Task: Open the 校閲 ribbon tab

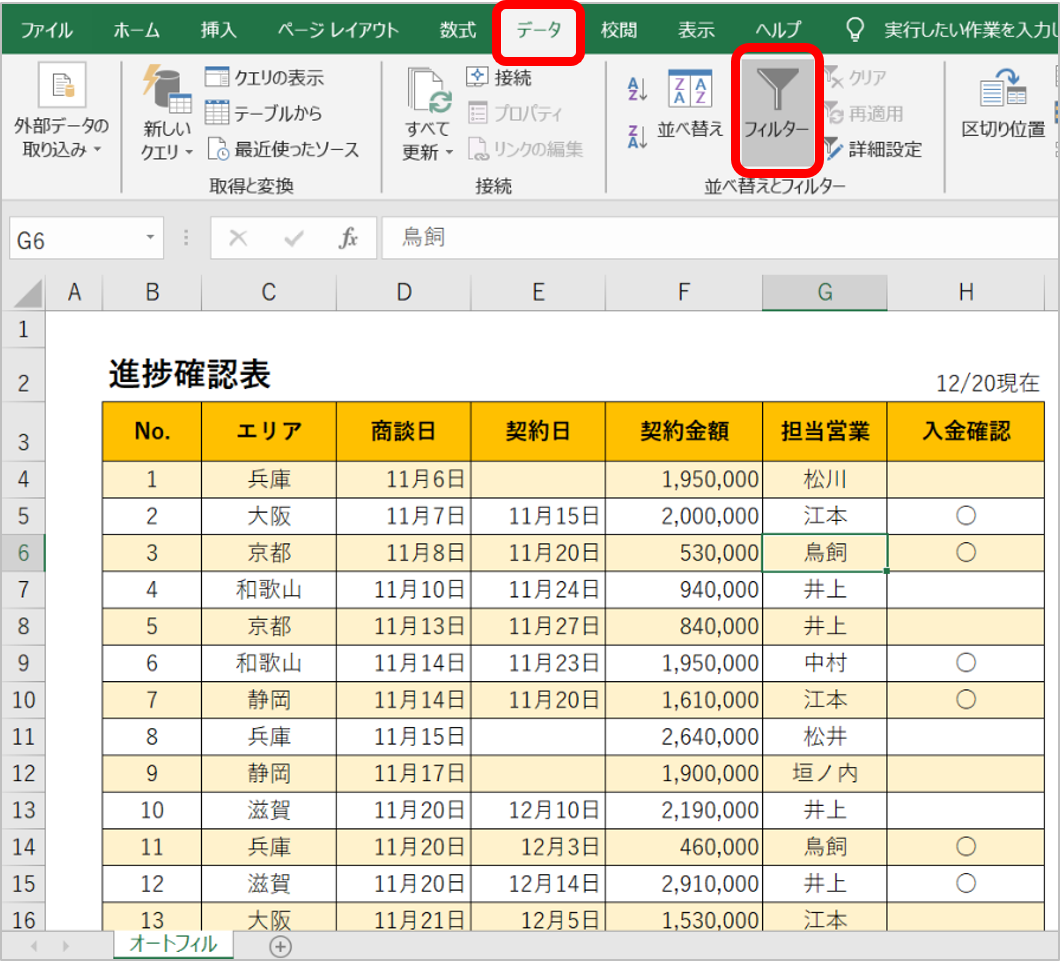Action: 618,30
